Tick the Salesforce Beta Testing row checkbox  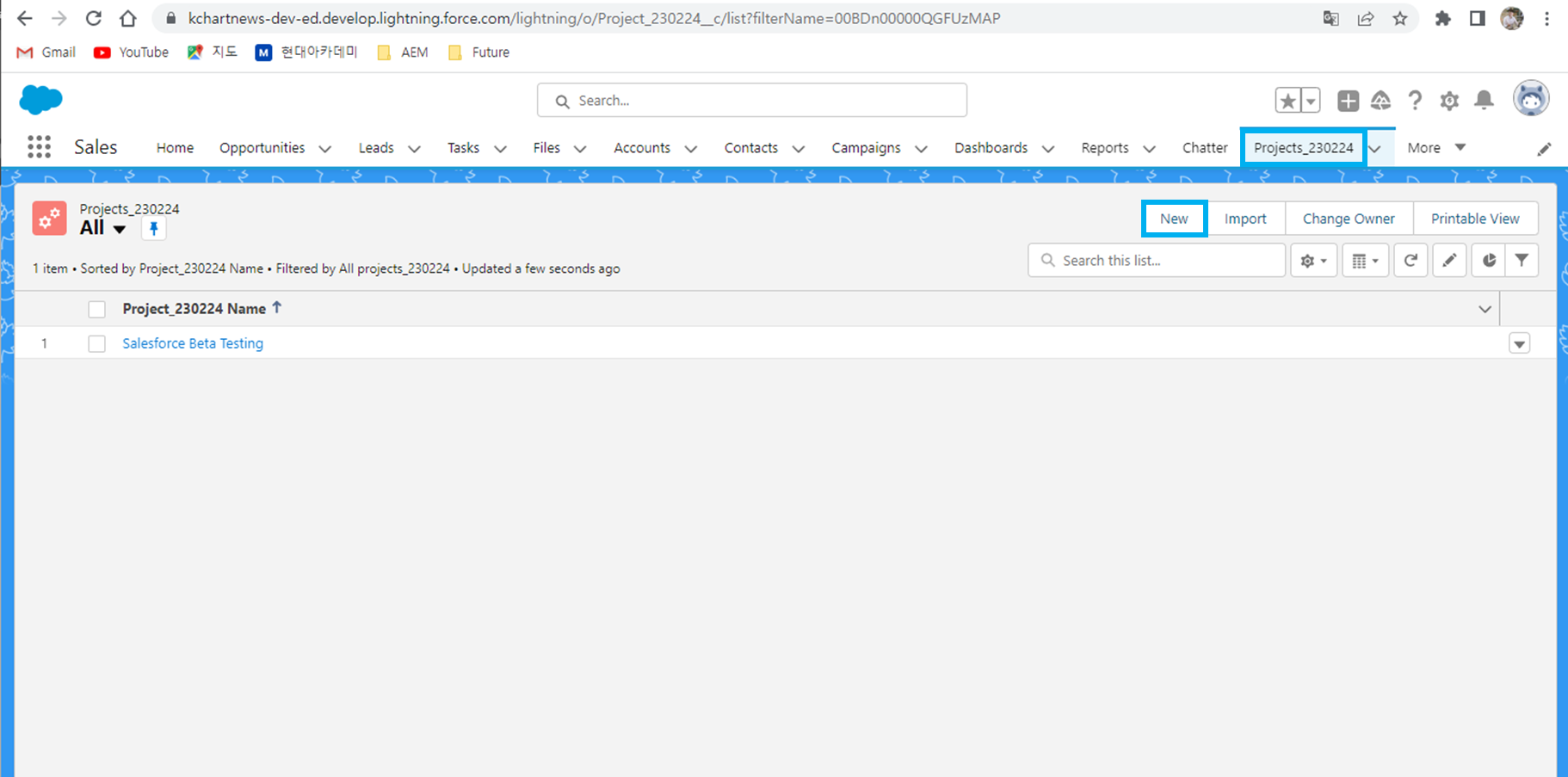96,344
